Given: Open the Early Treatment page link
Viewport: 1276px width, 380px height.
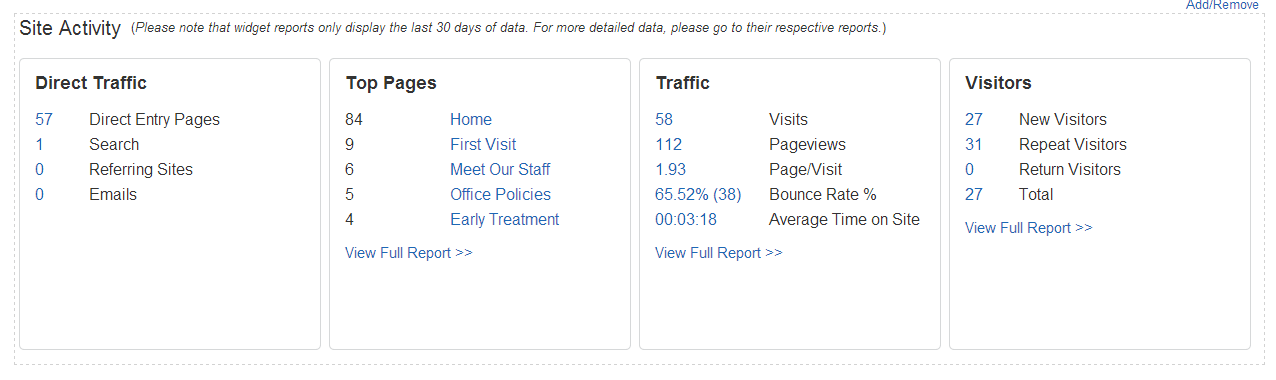Looking at the screenshot, I should 504,219.
